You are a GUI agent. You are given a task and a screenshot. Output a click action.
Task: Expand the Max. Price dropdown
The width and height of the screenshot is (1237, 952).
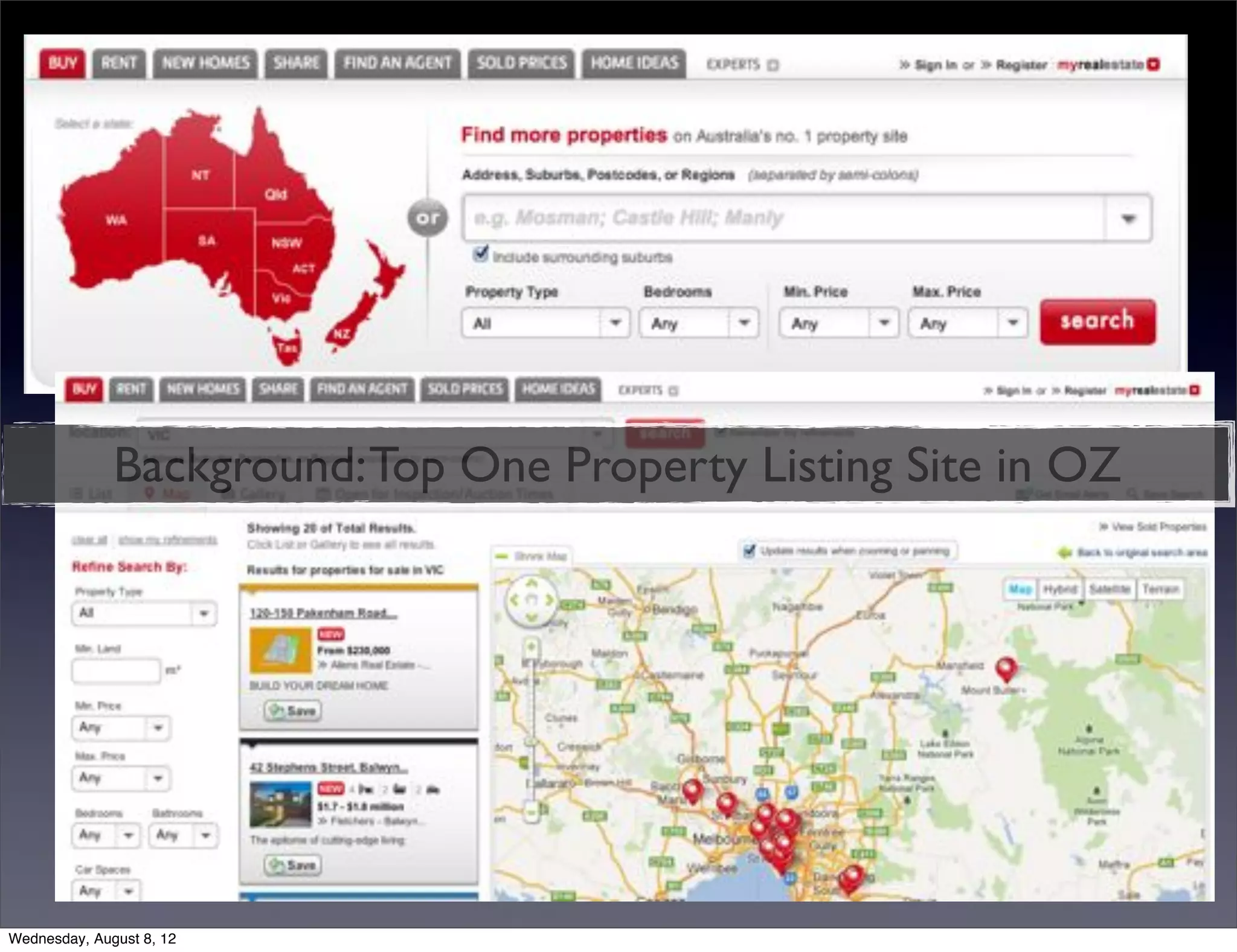pyautogui.click(x=967, y=323)
